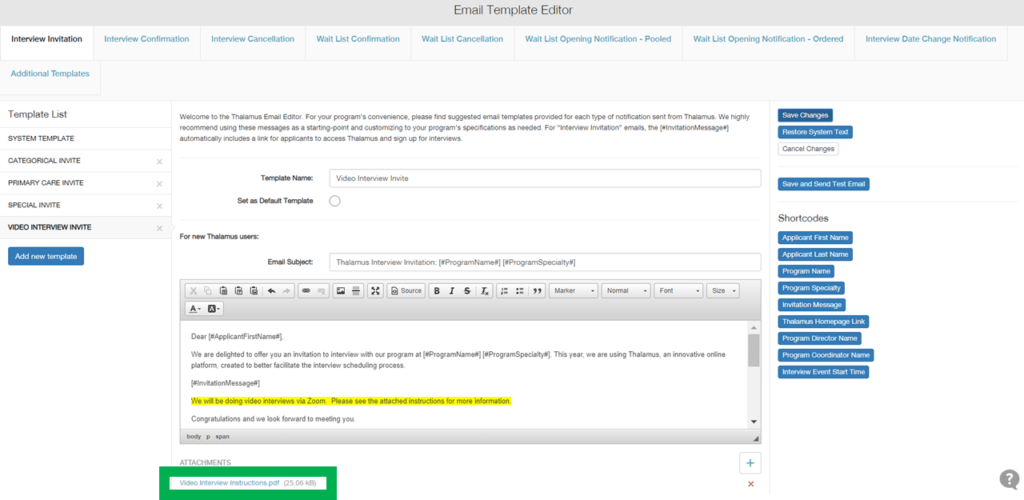The height and width of the screenshot is (500, 1024).
Task: Open the Additional Templates tab
Action: pyautogui.click(x=50, y=74)
